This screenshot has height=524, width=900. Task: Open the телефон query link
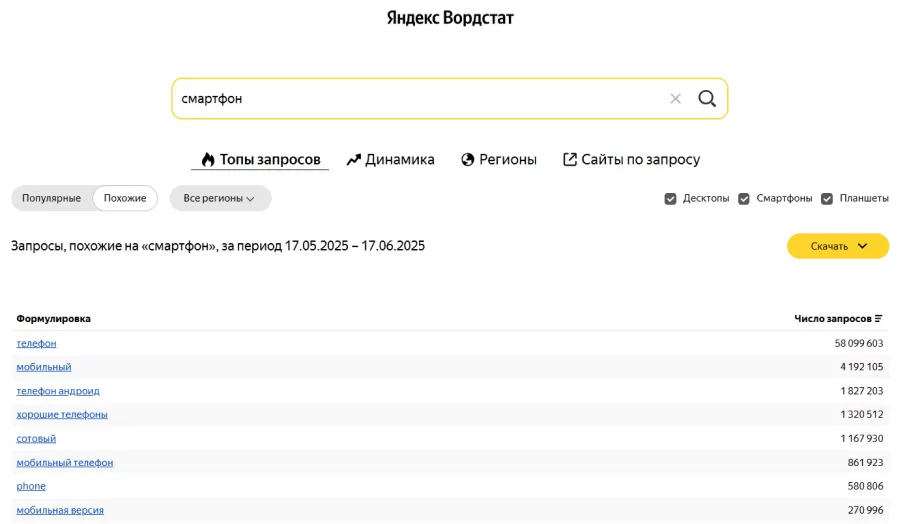coord(36,343)
